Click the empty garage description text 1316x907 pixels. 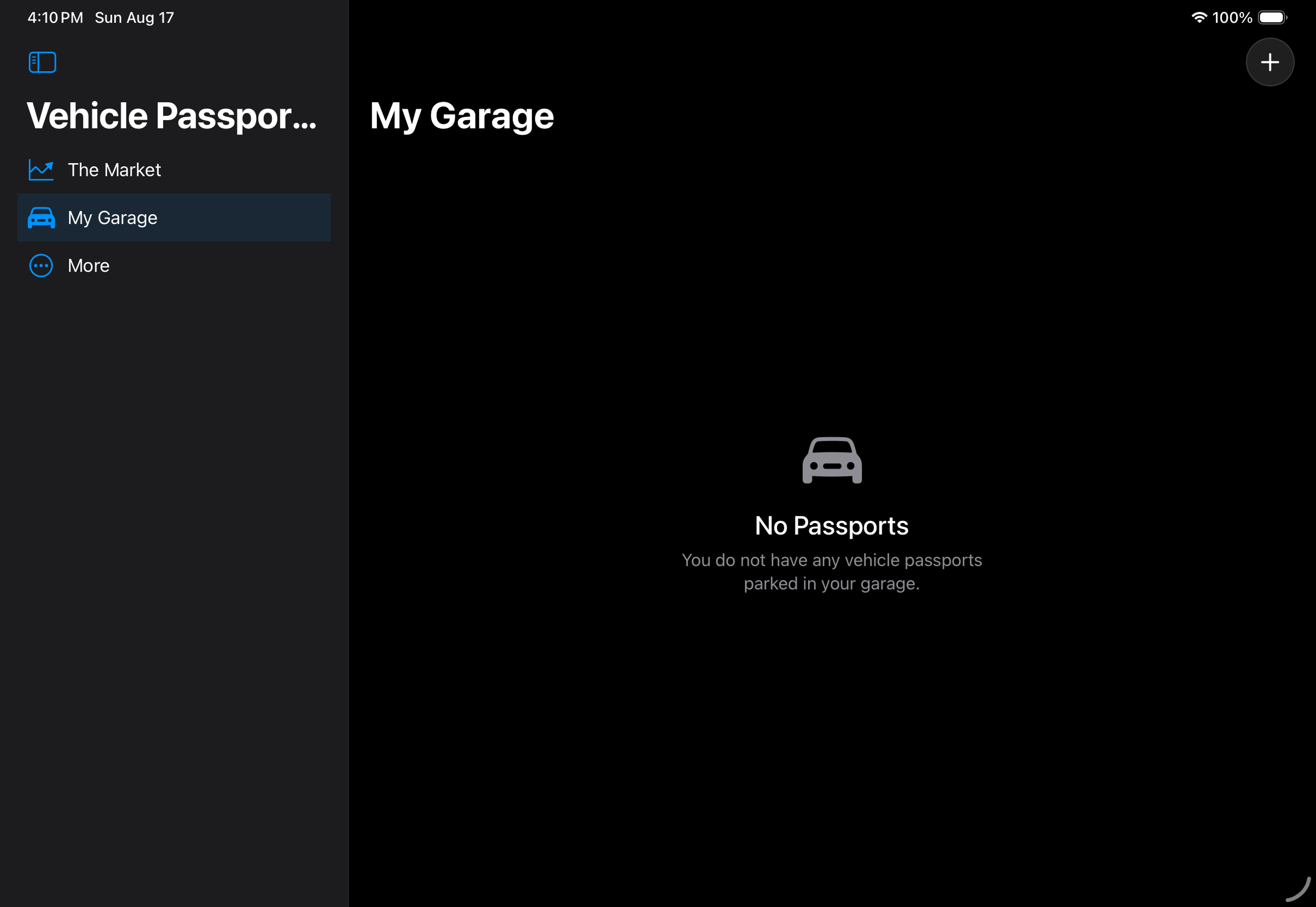tap(831, 571)
